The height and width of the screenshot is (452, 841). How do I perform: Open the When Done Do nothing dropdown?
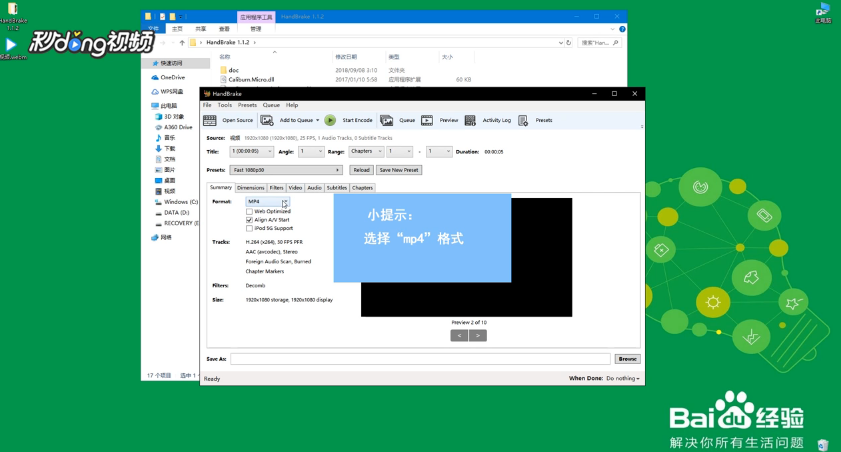click(x=623, y=379)
